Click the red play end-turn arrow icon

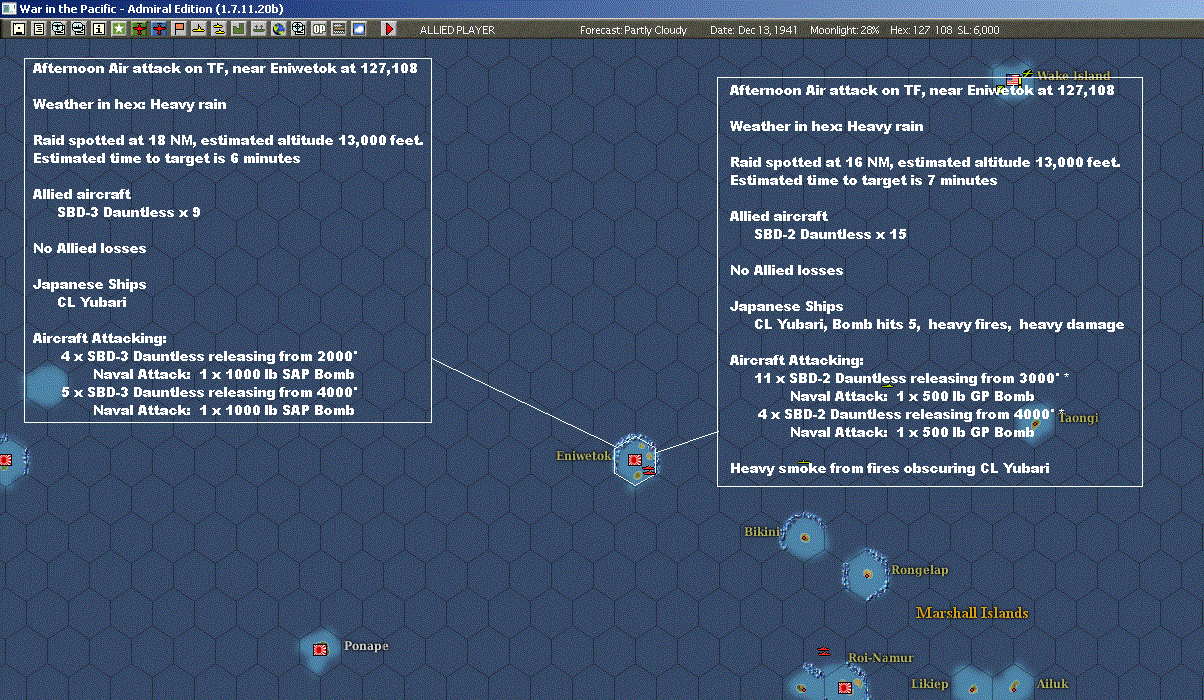[x=389, y=29]
